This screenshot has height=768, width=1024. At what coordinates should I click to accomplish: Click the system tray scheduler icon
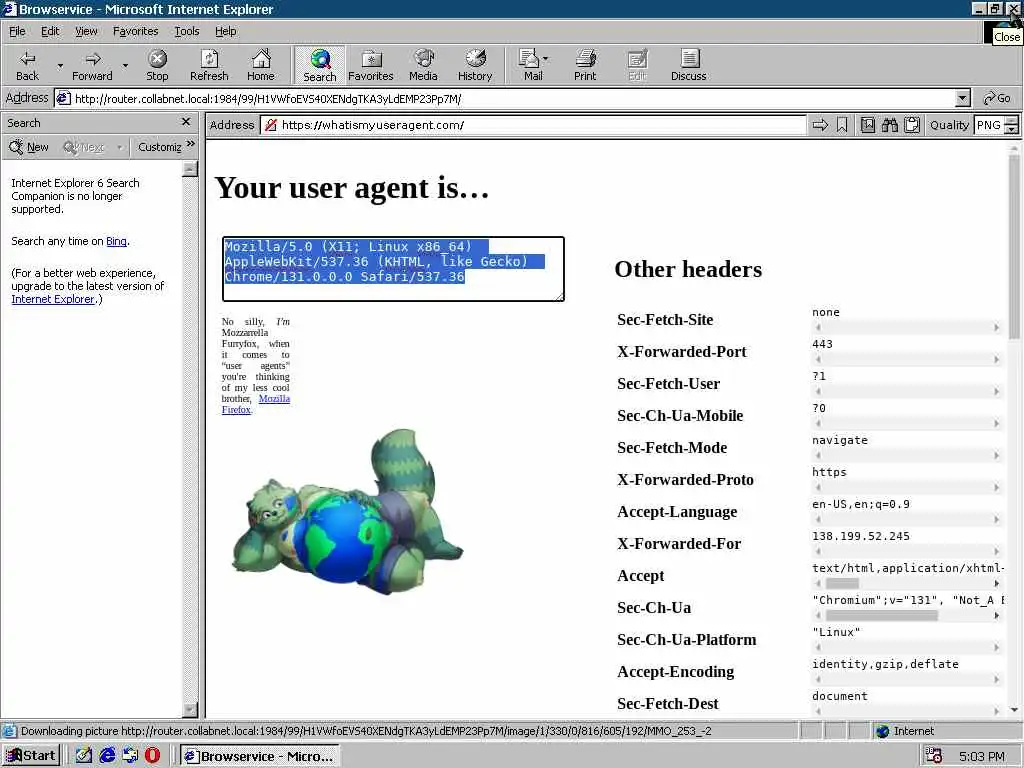(x=934, y=756)
